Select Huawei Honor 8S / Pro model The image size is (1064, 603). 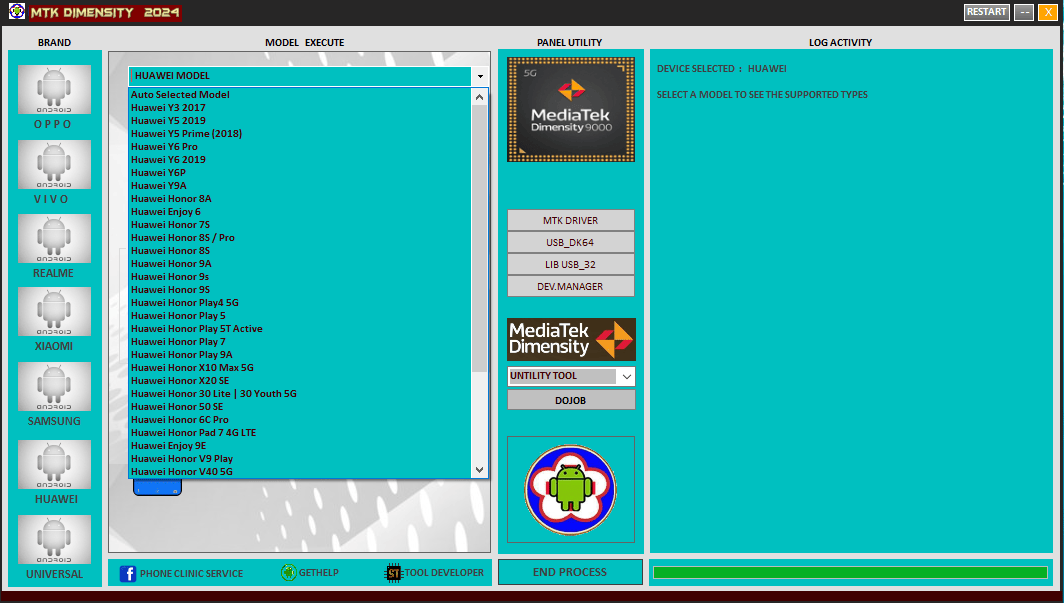[299, 237]
